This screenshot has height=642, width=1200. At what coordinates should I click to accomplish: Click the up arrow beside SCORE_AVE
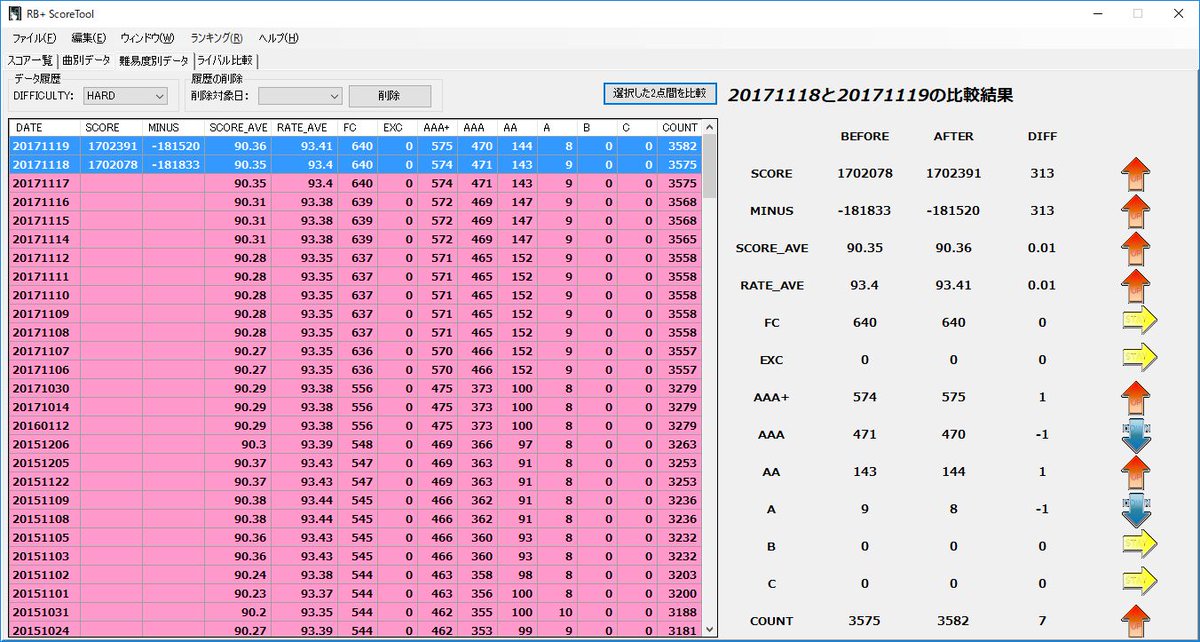click(1137, 248)
